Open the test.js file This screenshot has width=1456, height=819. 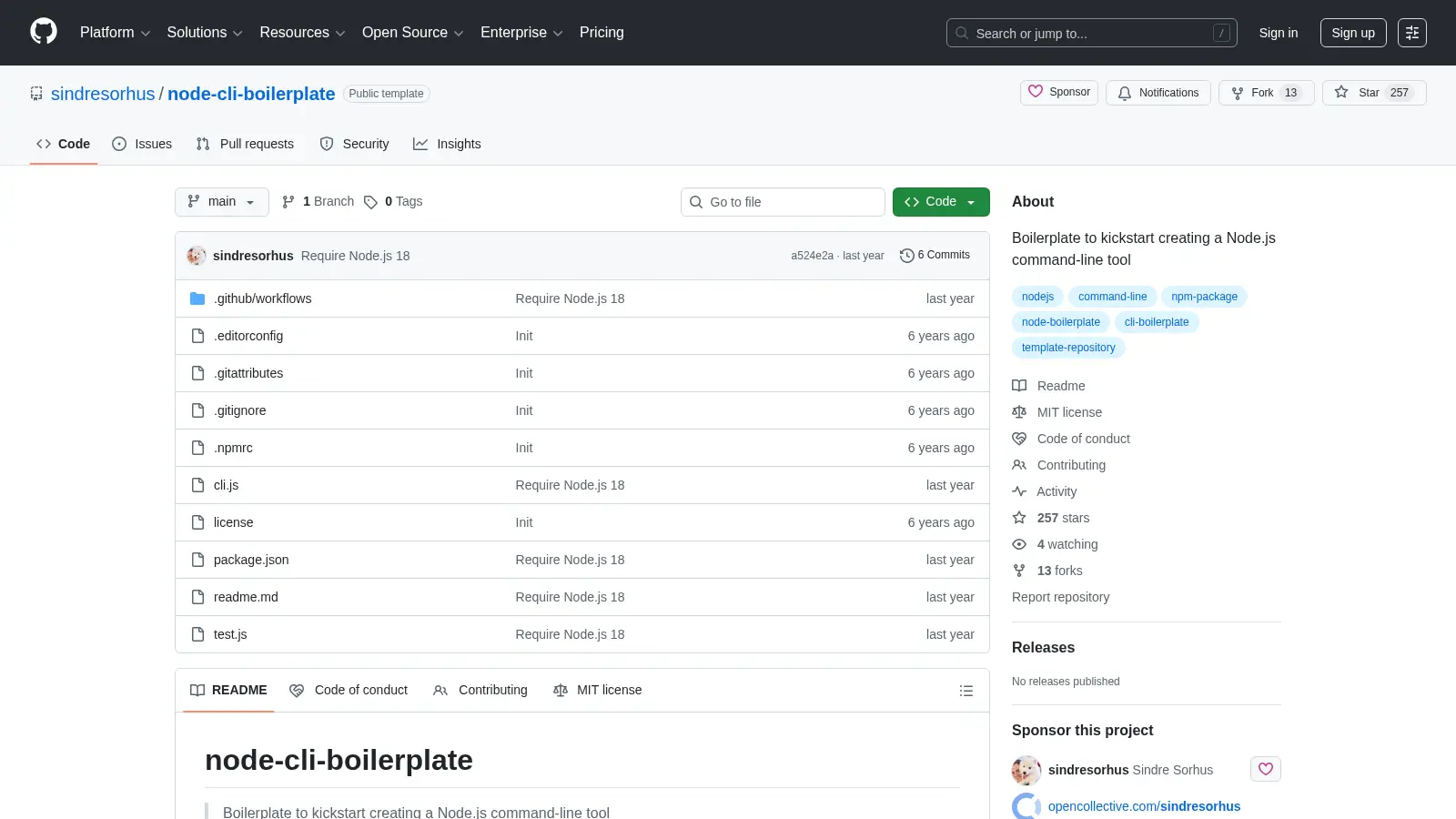[x=230, y=634]
